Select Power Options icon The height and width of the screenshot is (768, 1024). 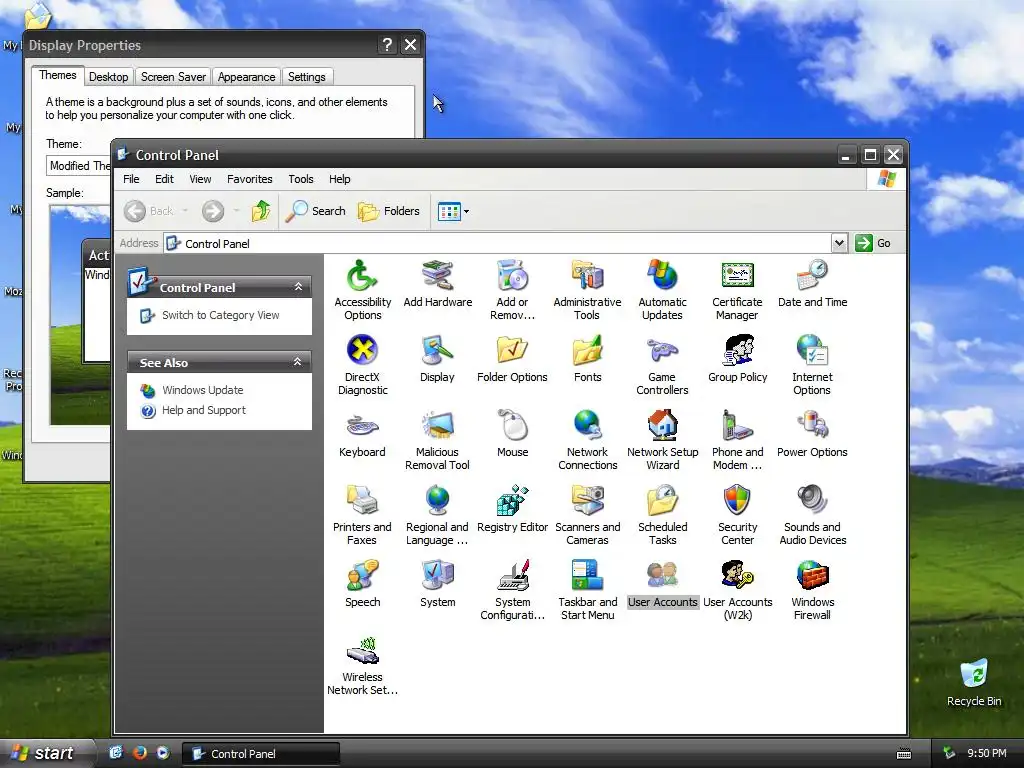[812, 426]
